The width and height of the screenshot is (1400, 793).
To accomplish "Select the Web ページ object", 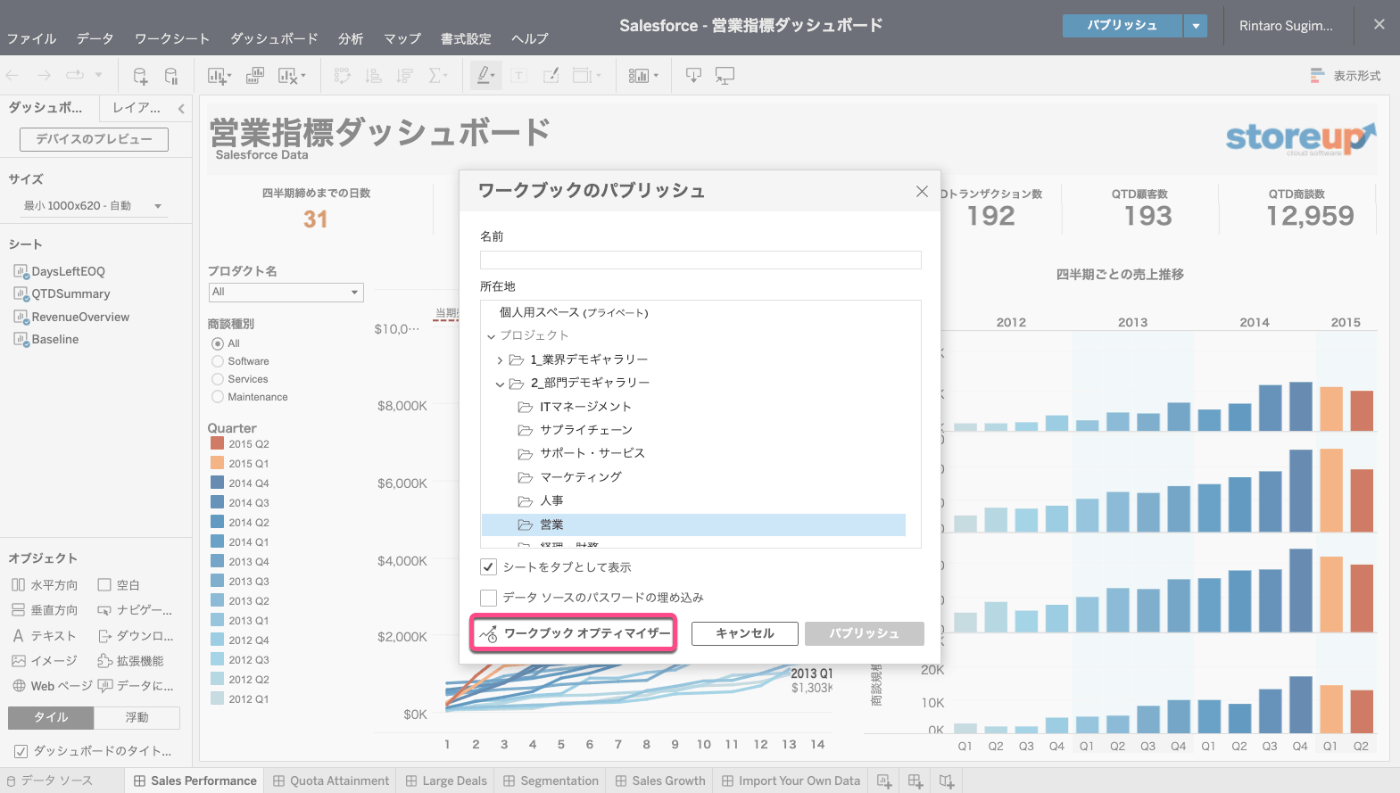I will (x=51, y=686).
